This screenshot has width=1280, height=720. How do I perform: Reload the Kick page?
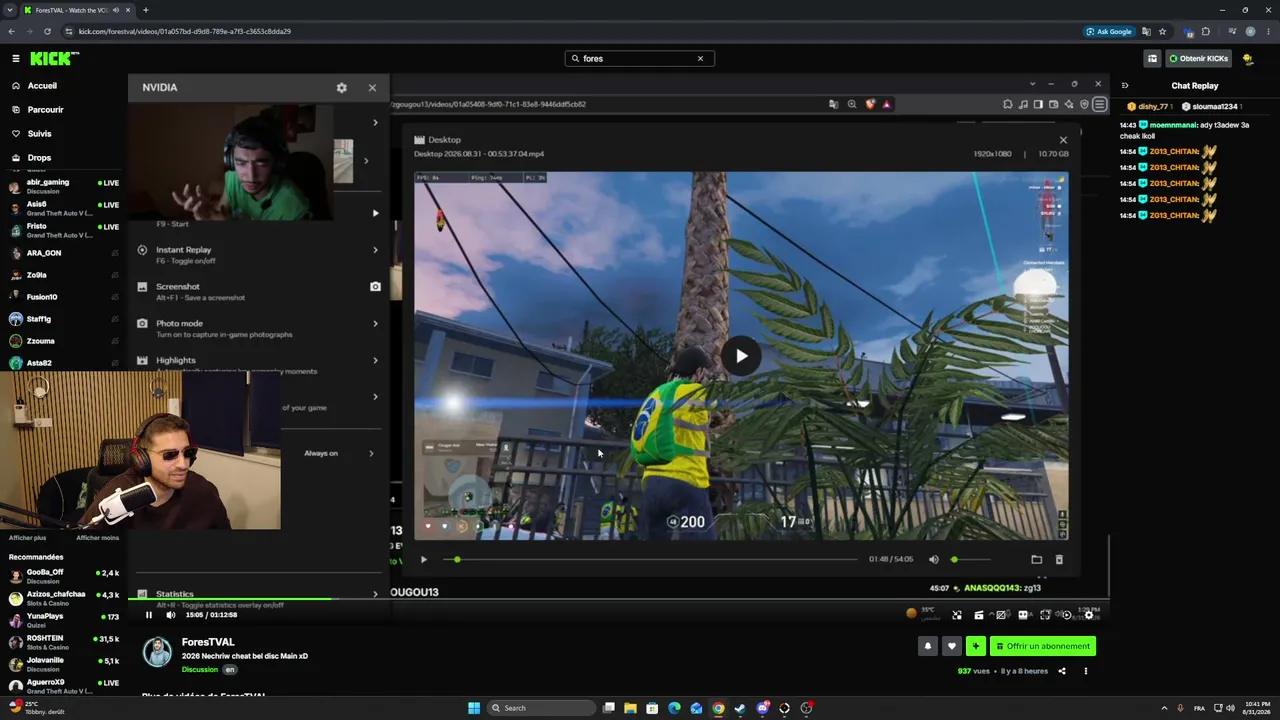pyautogui.click(x=47, y=32)
